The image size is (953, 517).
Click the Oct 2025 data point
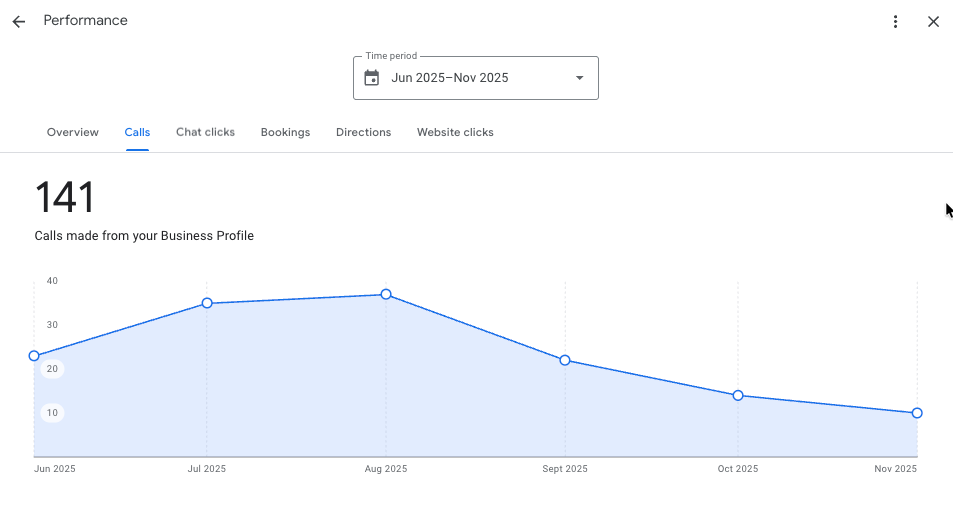tap(738, 395)
